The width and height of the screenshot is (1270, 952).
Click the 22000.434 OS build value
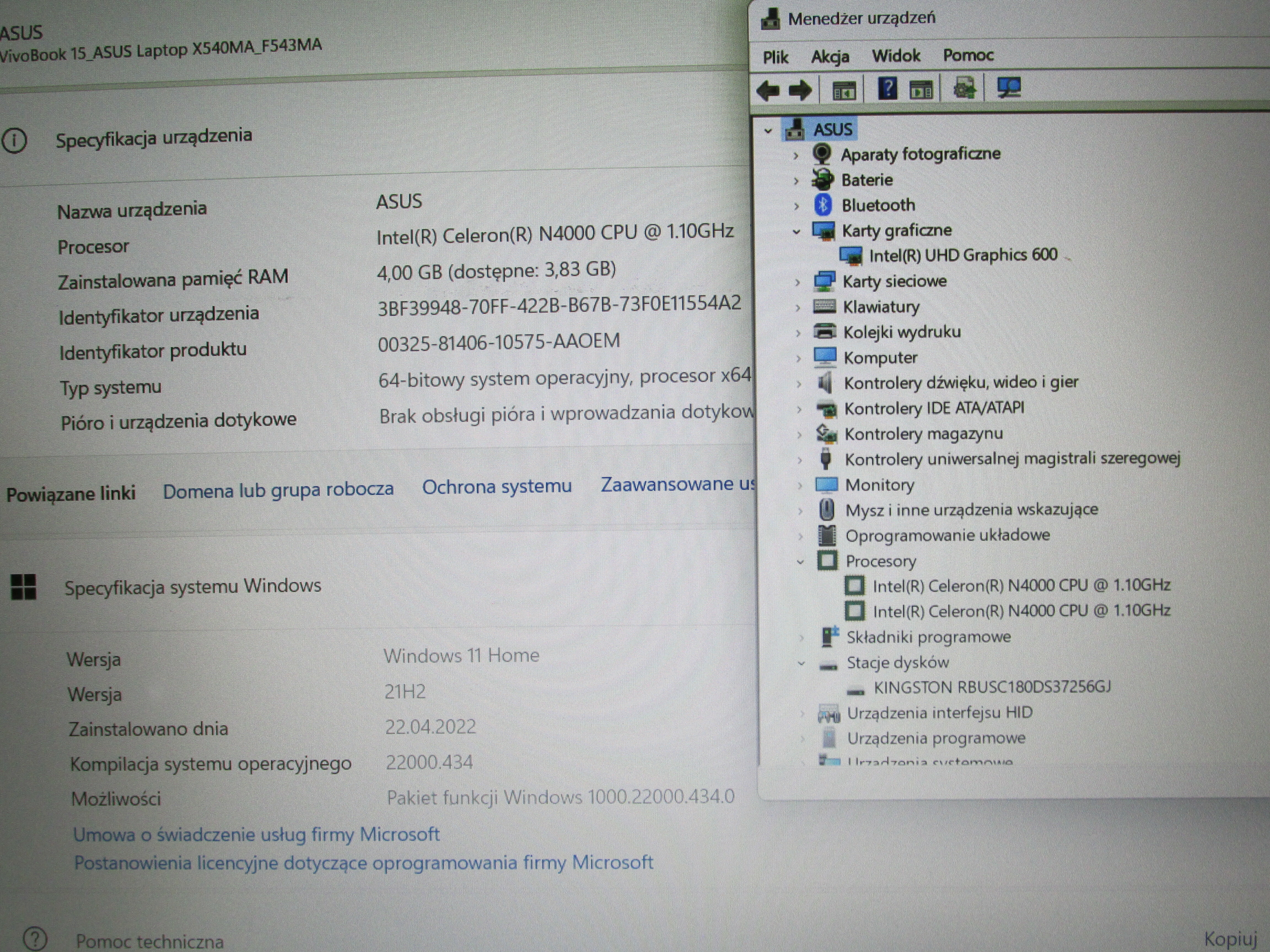click(x=429, y=762)
